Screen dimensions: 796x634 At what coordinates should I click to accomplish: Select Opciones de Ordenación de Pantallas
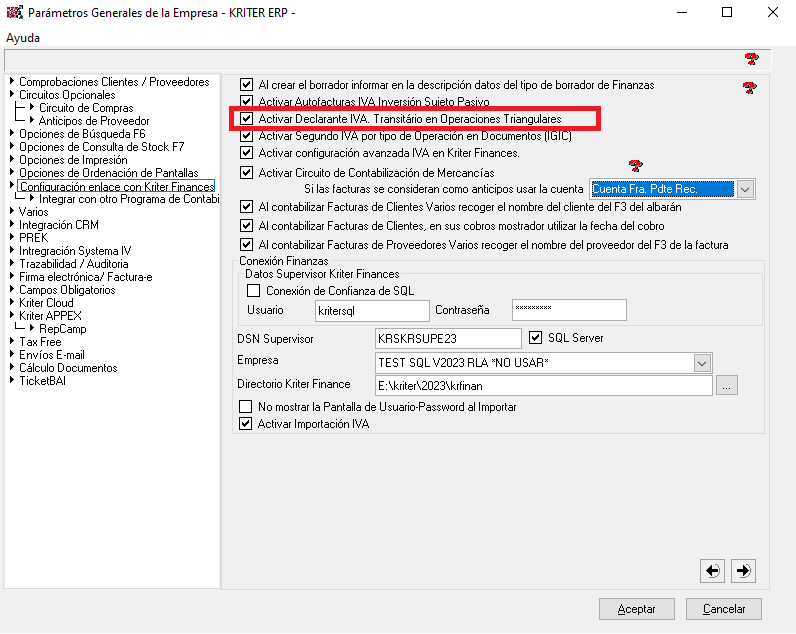click(109, 173)
